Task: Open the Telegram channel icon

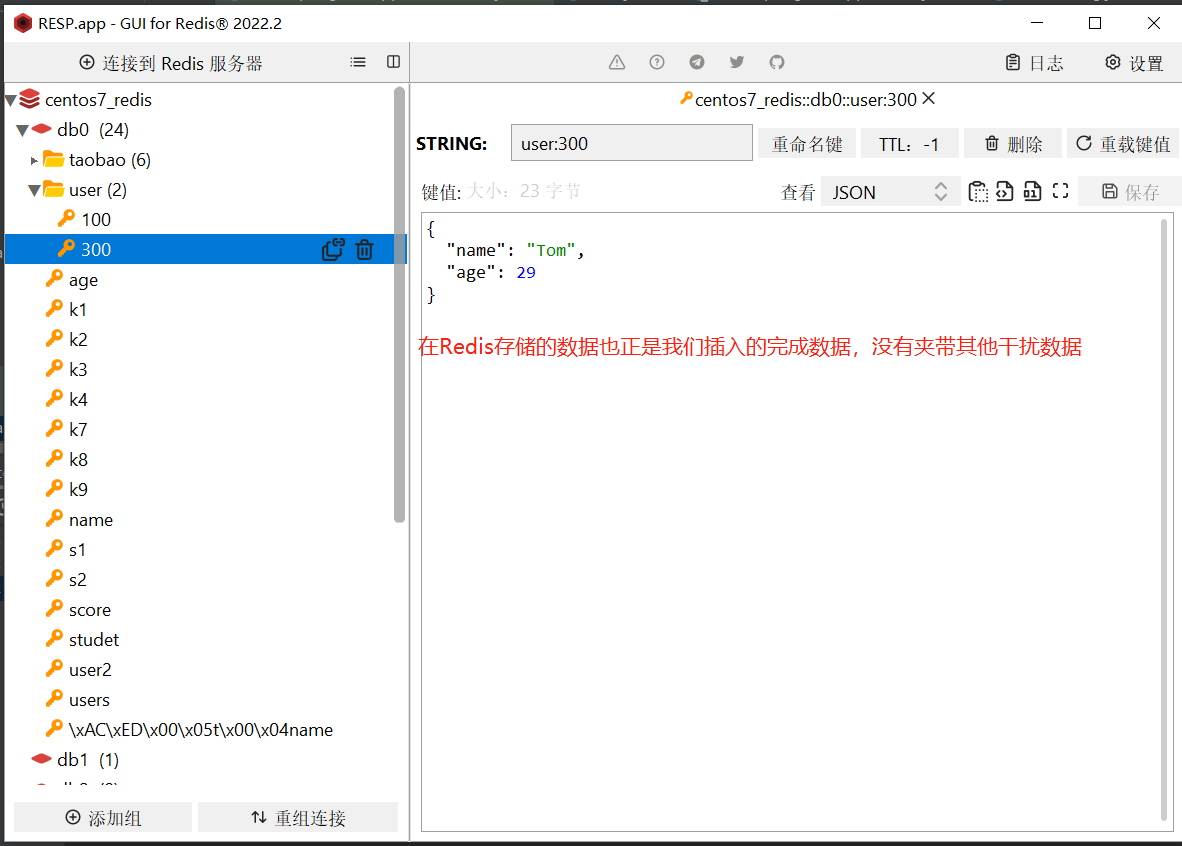Action: [x=697, y=63]
